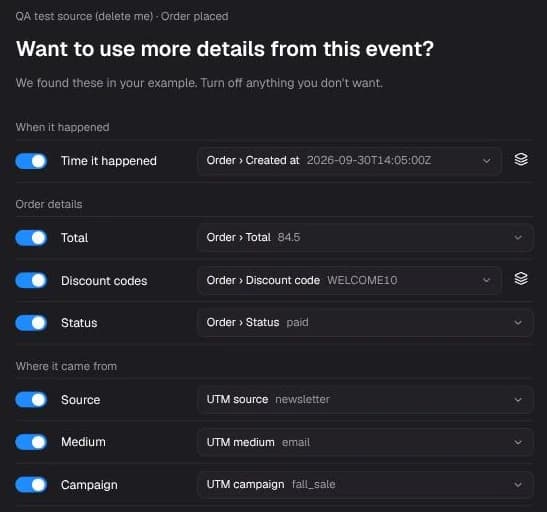Open the Order › Created at dropdown
Image resolution: width=547 pixels, height=512 pixels.
(x=350, y=161)
